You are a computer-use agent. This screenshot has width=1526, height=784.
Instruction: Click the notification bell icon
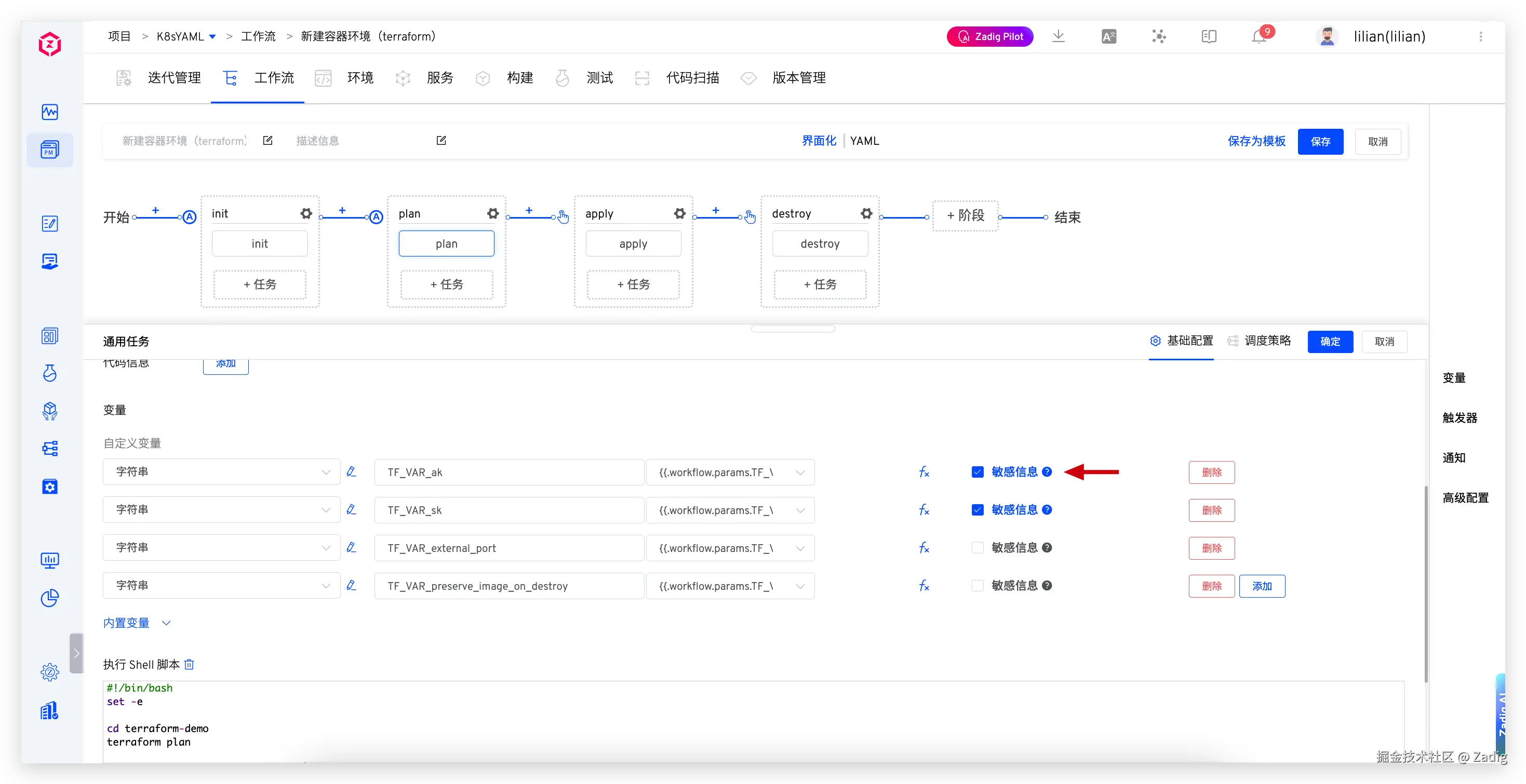point(1258,37)
